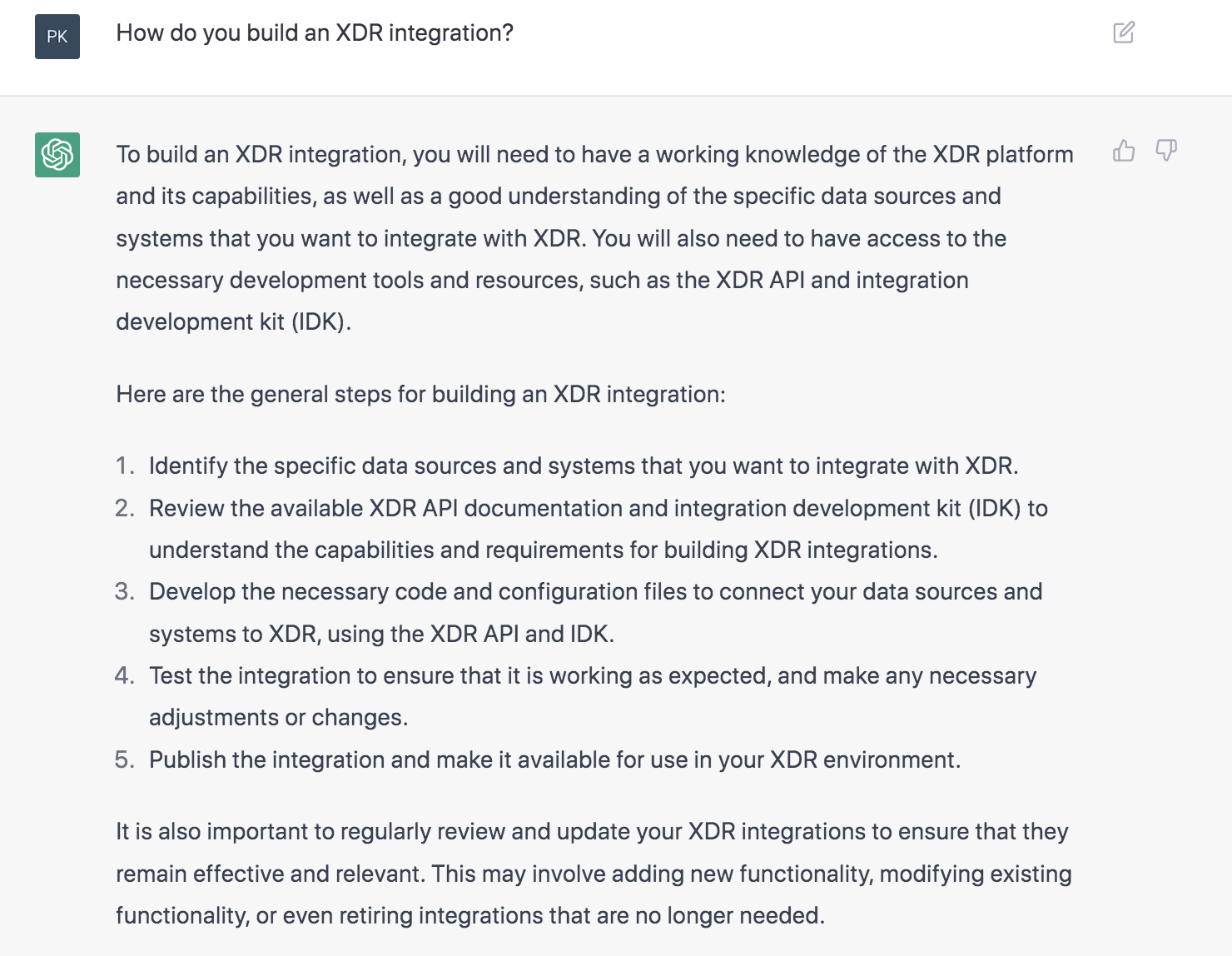Click the list number '4.' marker
1232x956 pixels.
(125, 675)
